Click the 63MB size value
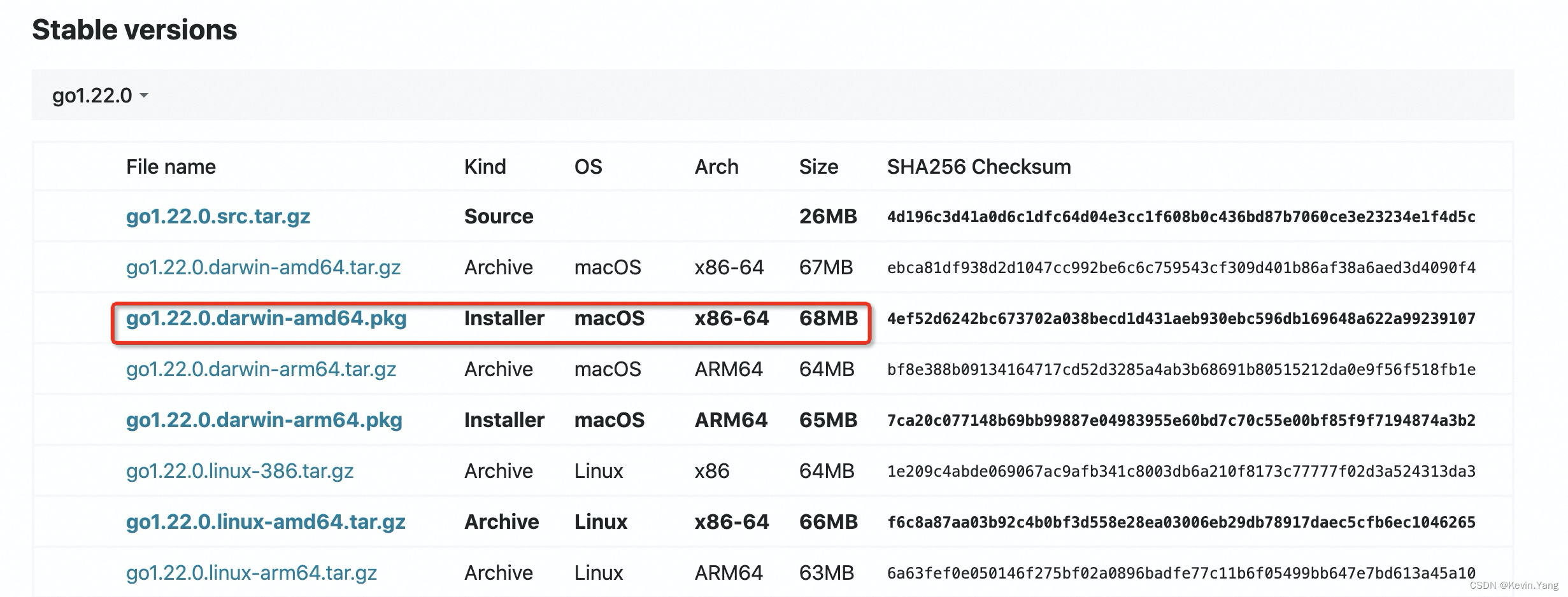Viewport: 1568px width, 597px height. pyautogui.click(x=827, y=573)
